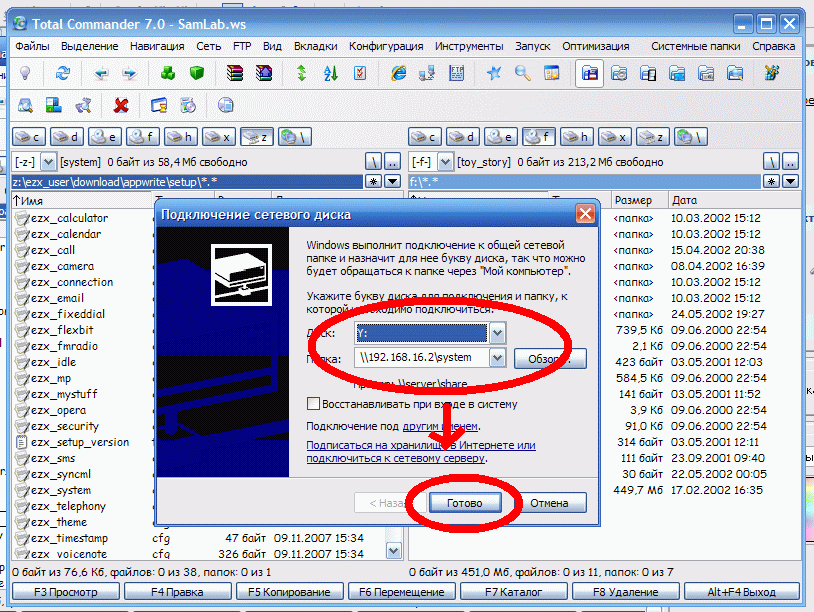
Task: Open the left panel [-z-] drive dropdown
Action: [x=48, y=162]
